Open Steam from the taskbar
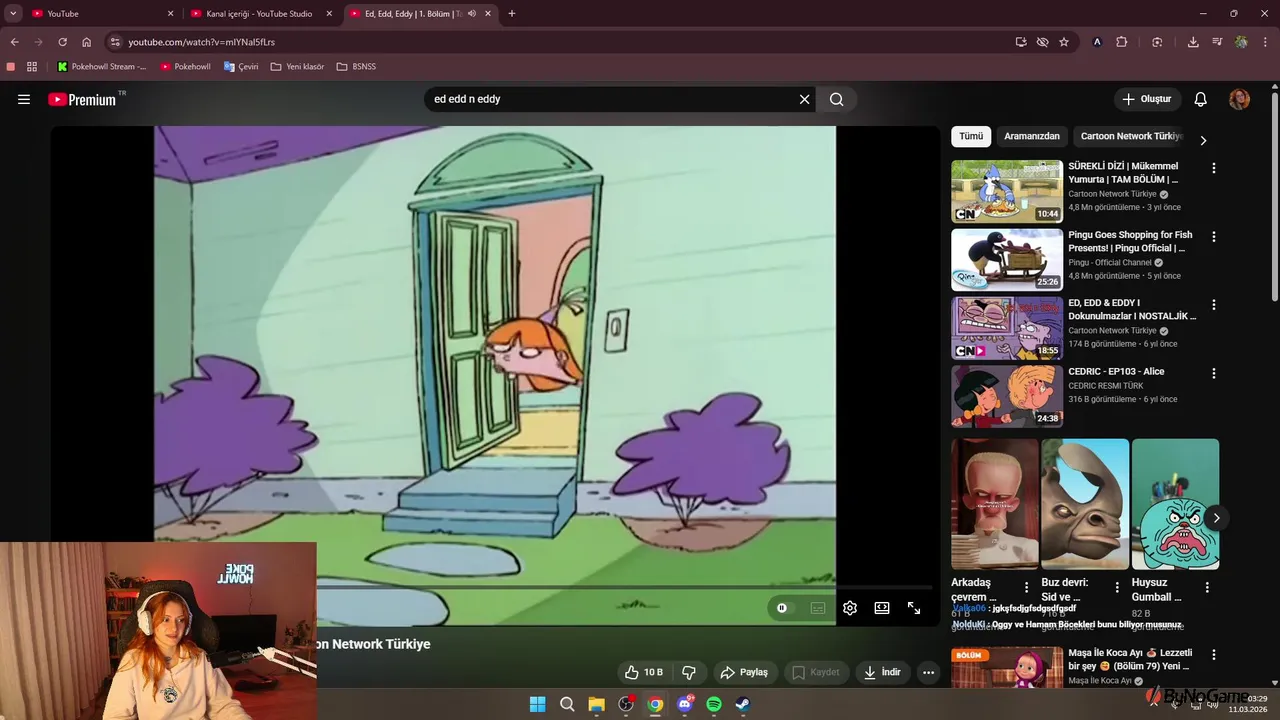Screen dimensions: 1280x720 (743, 704)
